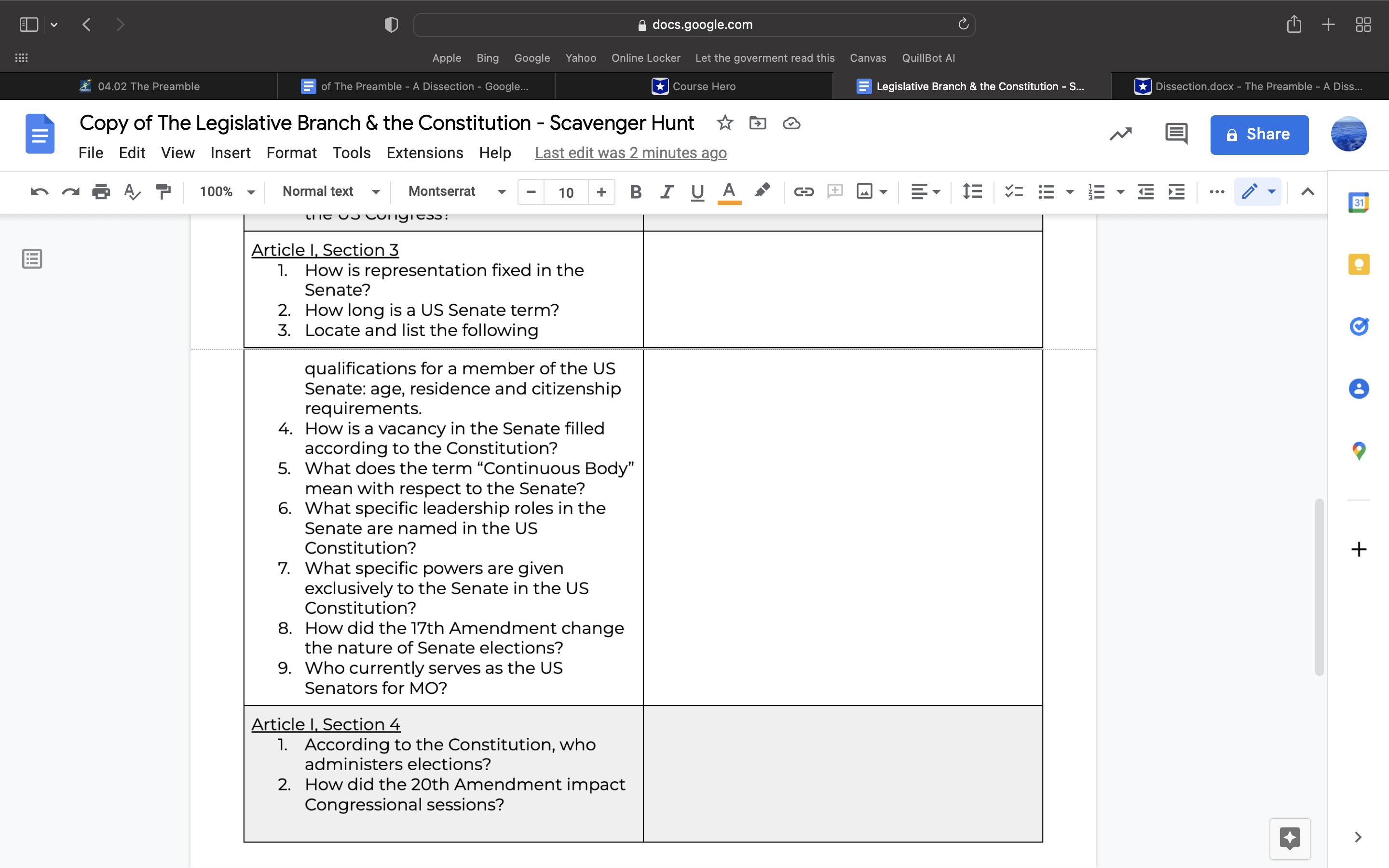Open spelling and grammar check

[x=132, y=192]
